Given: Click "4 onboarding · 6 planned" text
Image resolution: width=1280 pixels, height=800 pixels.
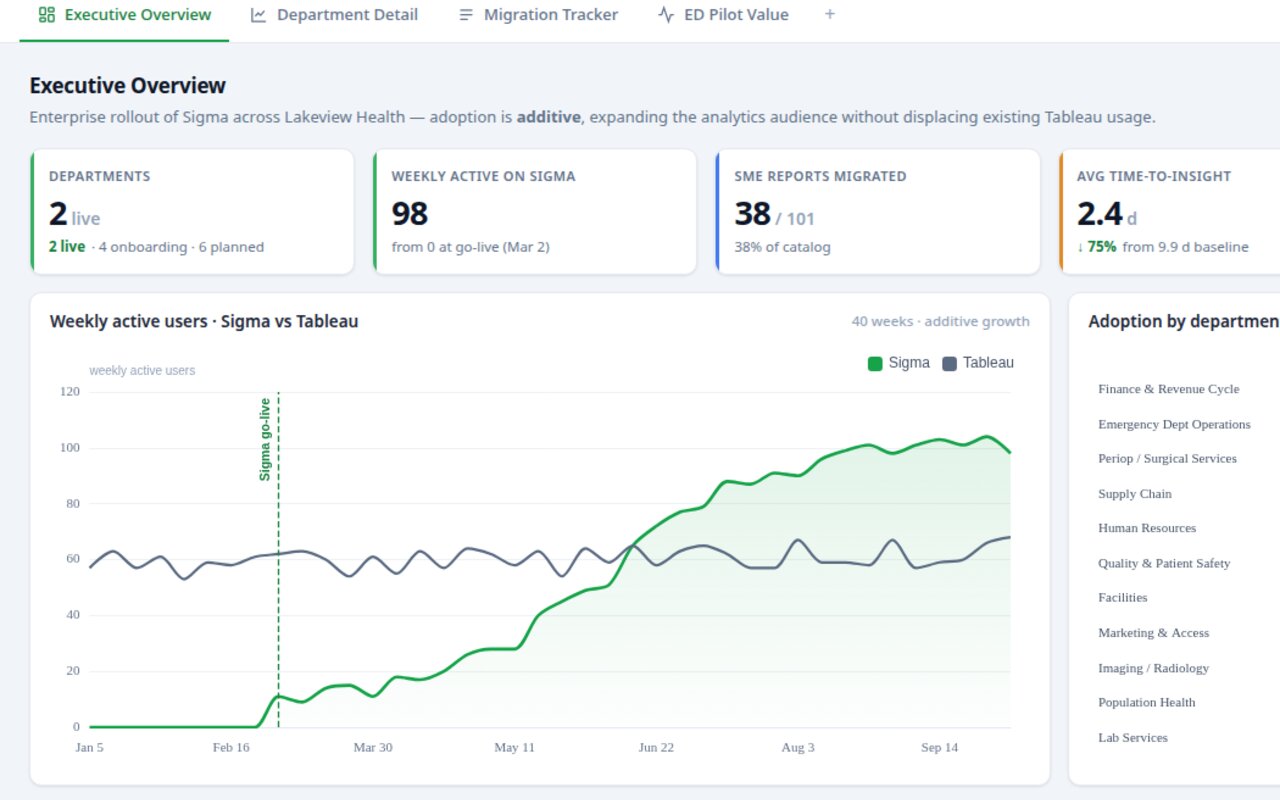Looking at the screenshot, I should 181,247.
